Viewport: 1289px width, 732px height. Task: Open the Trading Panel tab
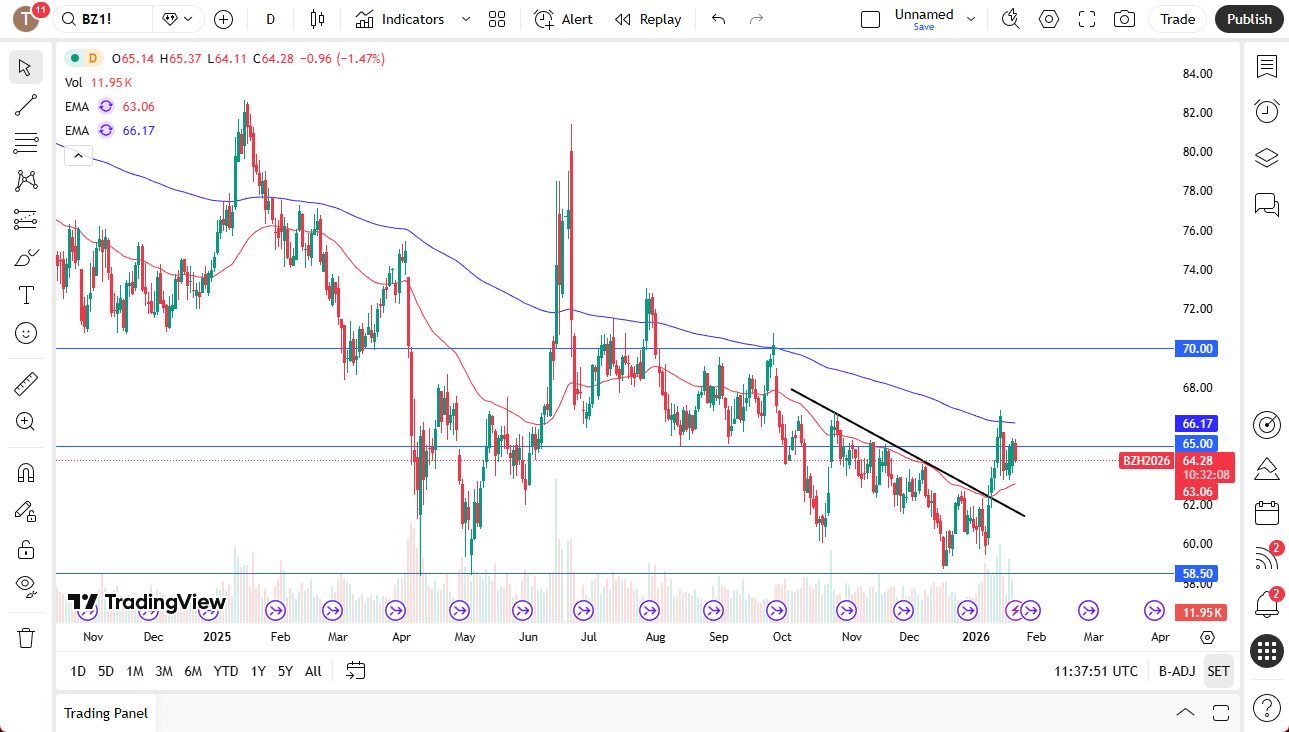pos(106,713)
